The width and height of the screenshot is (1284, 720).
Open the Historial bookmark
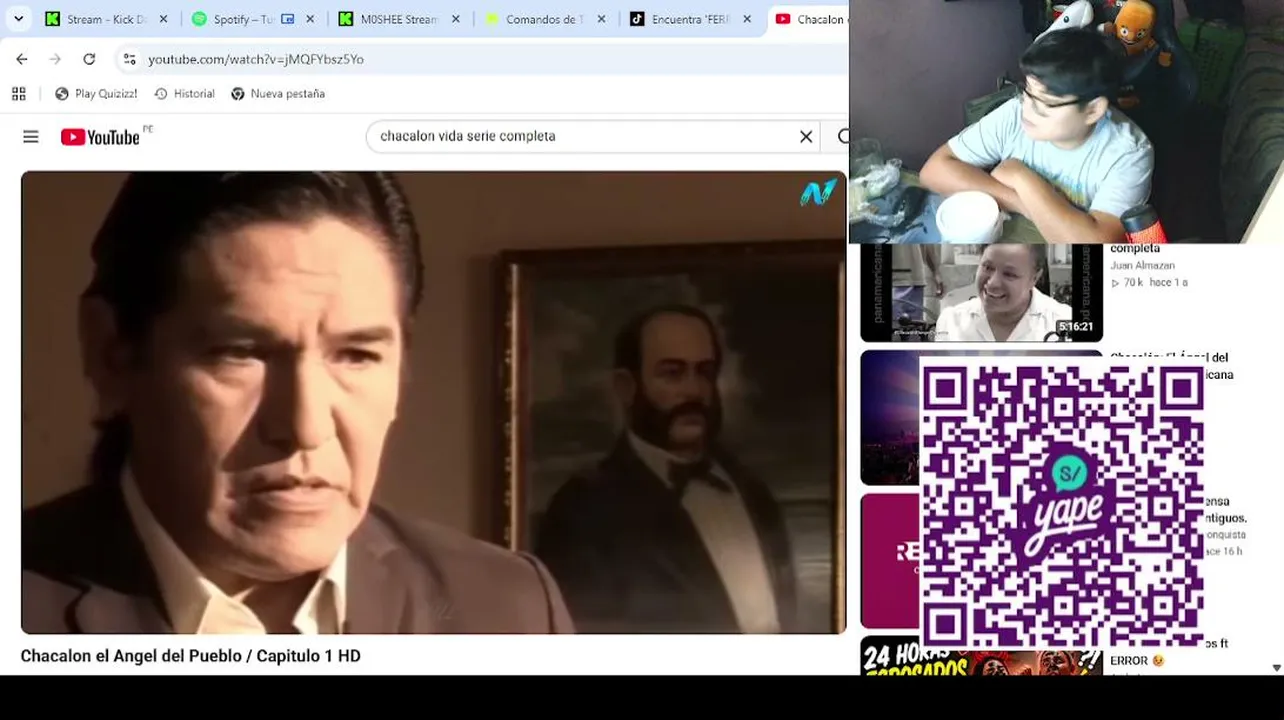(184, 94)
